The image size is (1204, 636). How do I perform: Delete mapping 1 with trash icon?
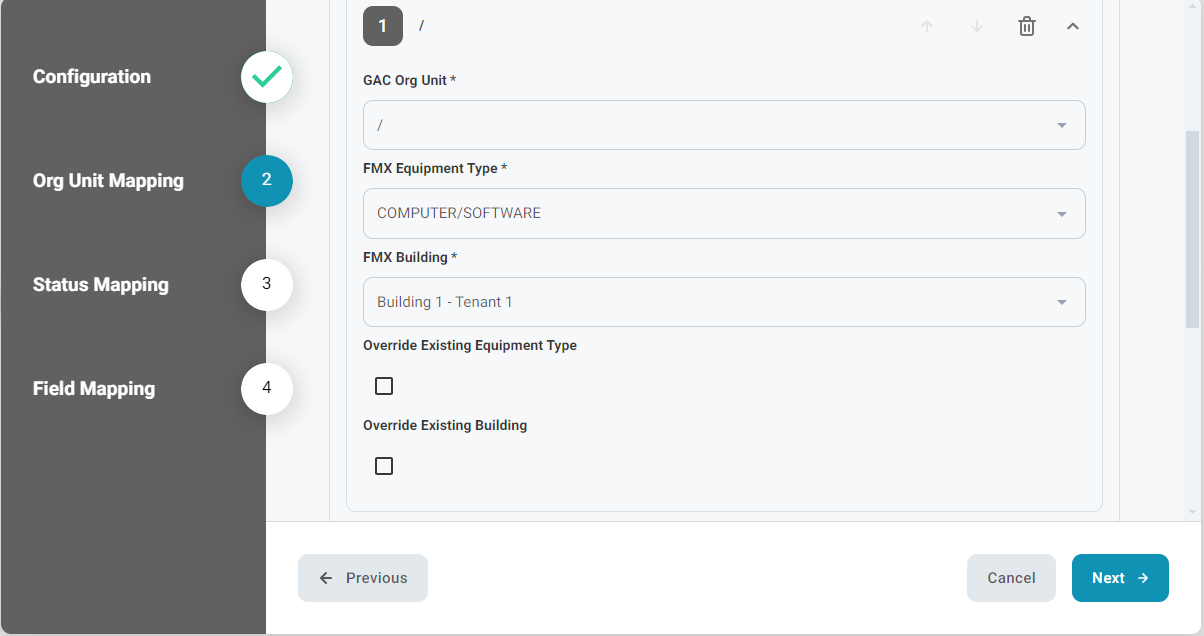coord(1027,27)
